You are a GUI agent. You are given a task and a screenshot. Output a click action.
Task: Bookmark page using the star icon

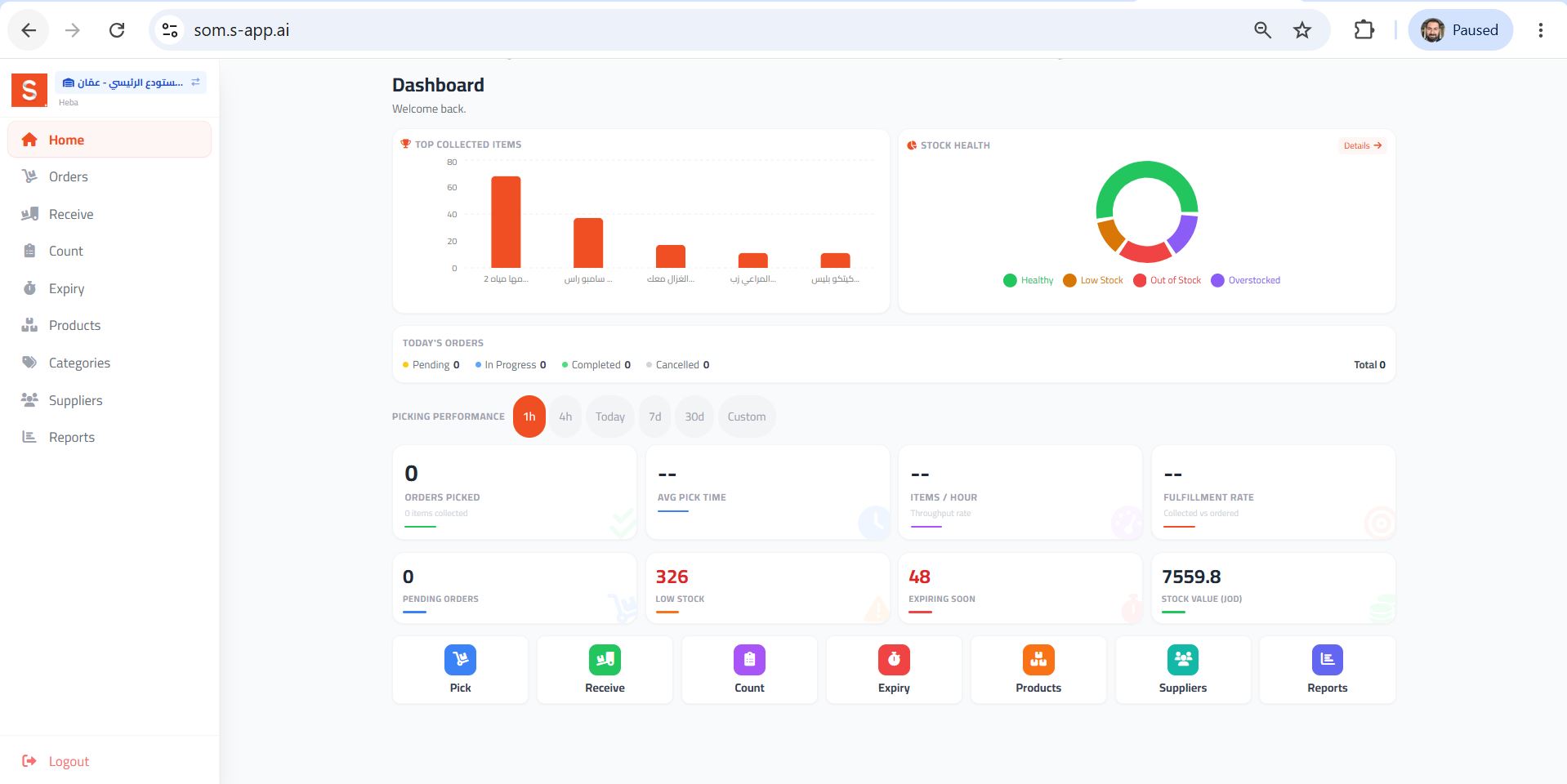pyautogui.click(x=1302, y=30)
